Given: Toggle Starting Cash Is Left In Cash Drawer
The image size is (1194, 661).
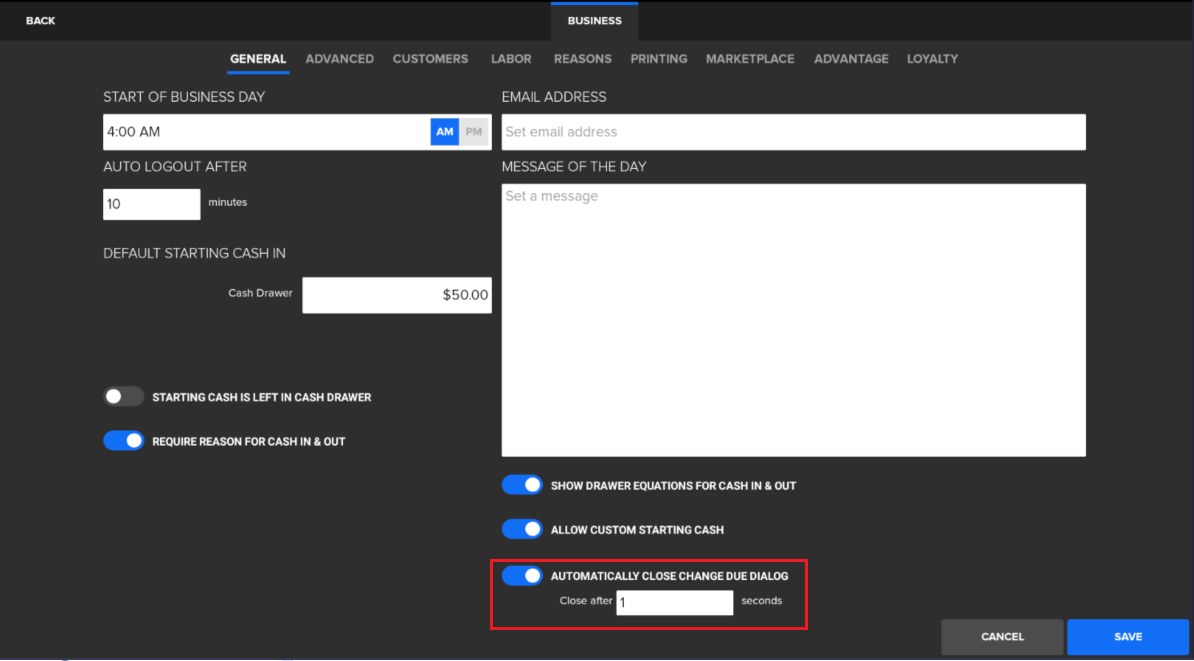Looking at the screenshot, I should [x=124, y=397].
